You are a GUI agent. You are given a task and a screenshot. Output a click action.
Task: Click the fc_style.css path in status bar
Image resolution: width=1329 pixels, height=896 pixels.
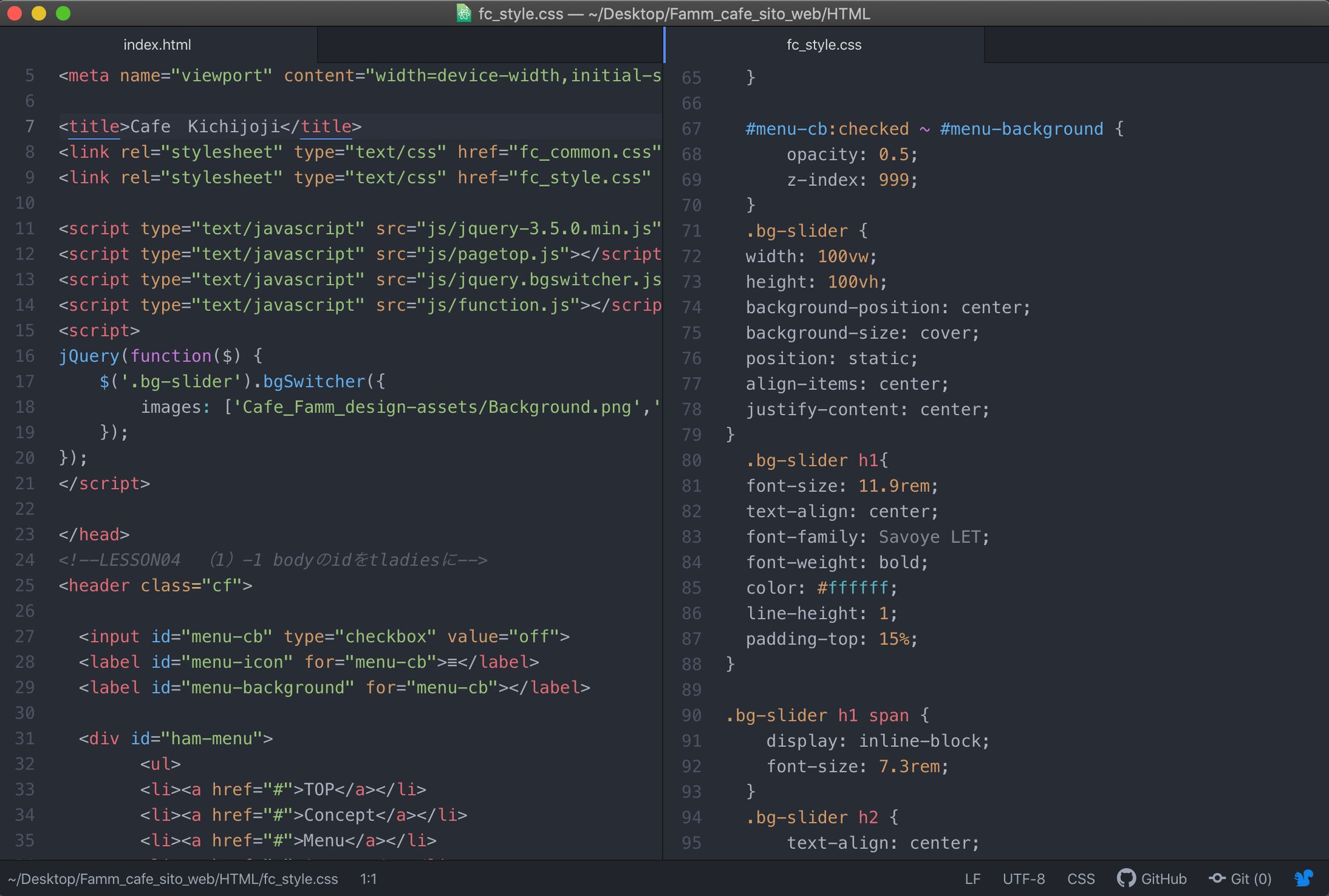169,879
